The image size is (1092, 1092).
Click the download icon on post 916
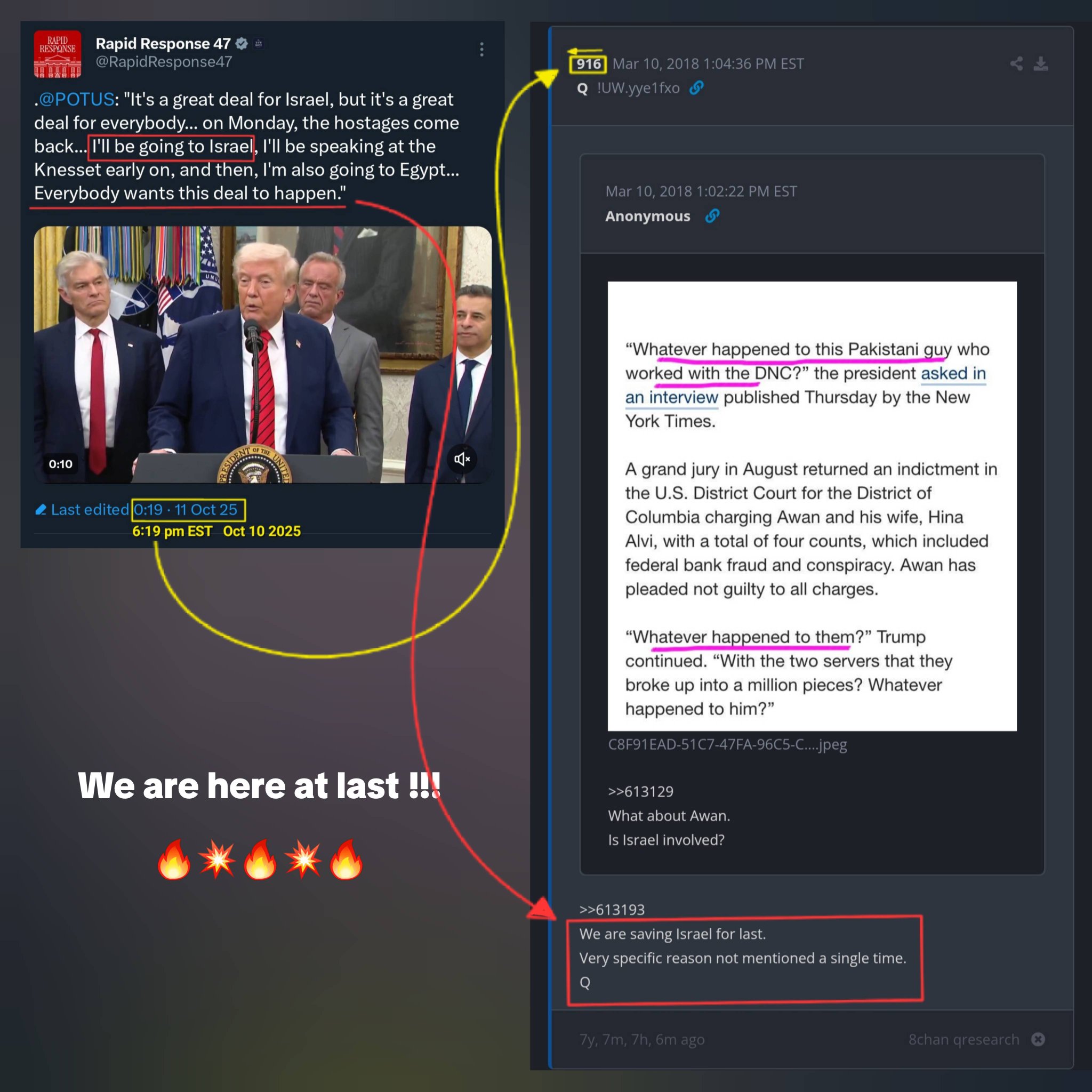point(1041,63)
